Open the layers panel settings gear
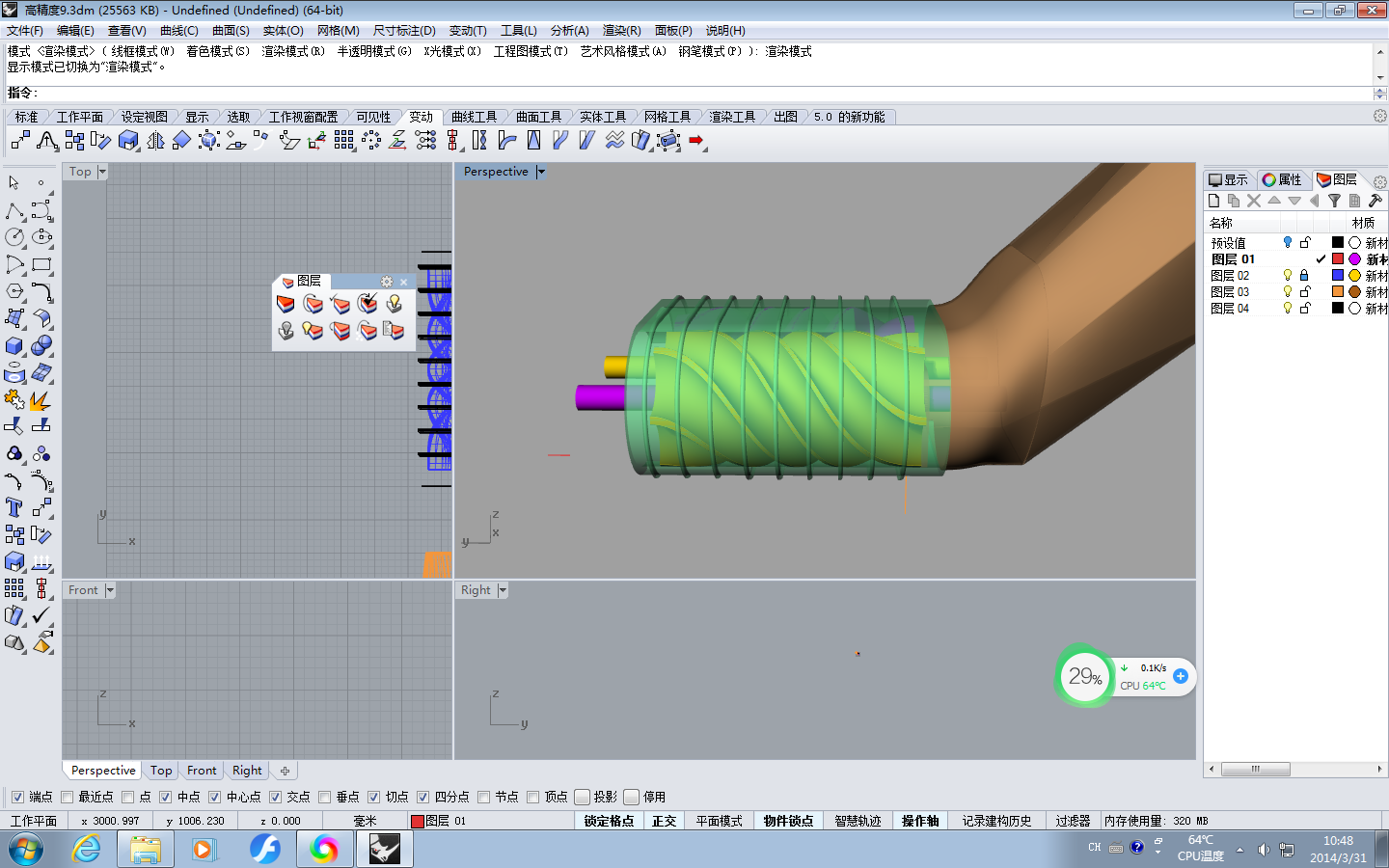 pos(1380,181)
